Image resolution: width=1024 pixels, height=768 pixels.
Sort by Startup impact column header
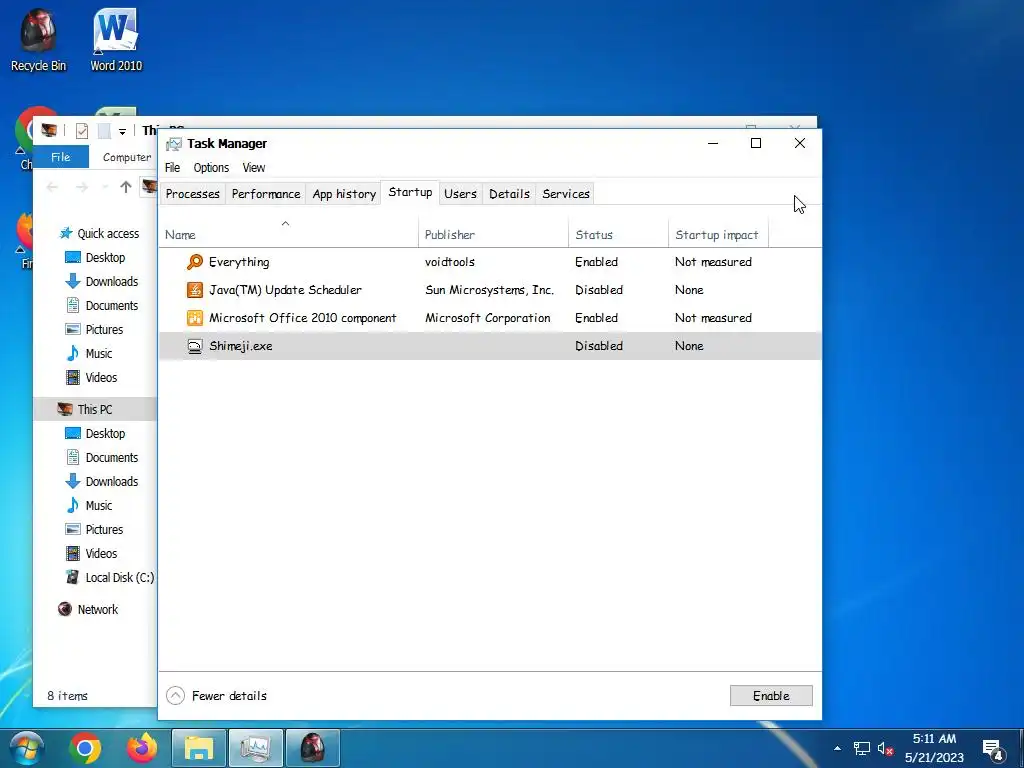point(718,234)
